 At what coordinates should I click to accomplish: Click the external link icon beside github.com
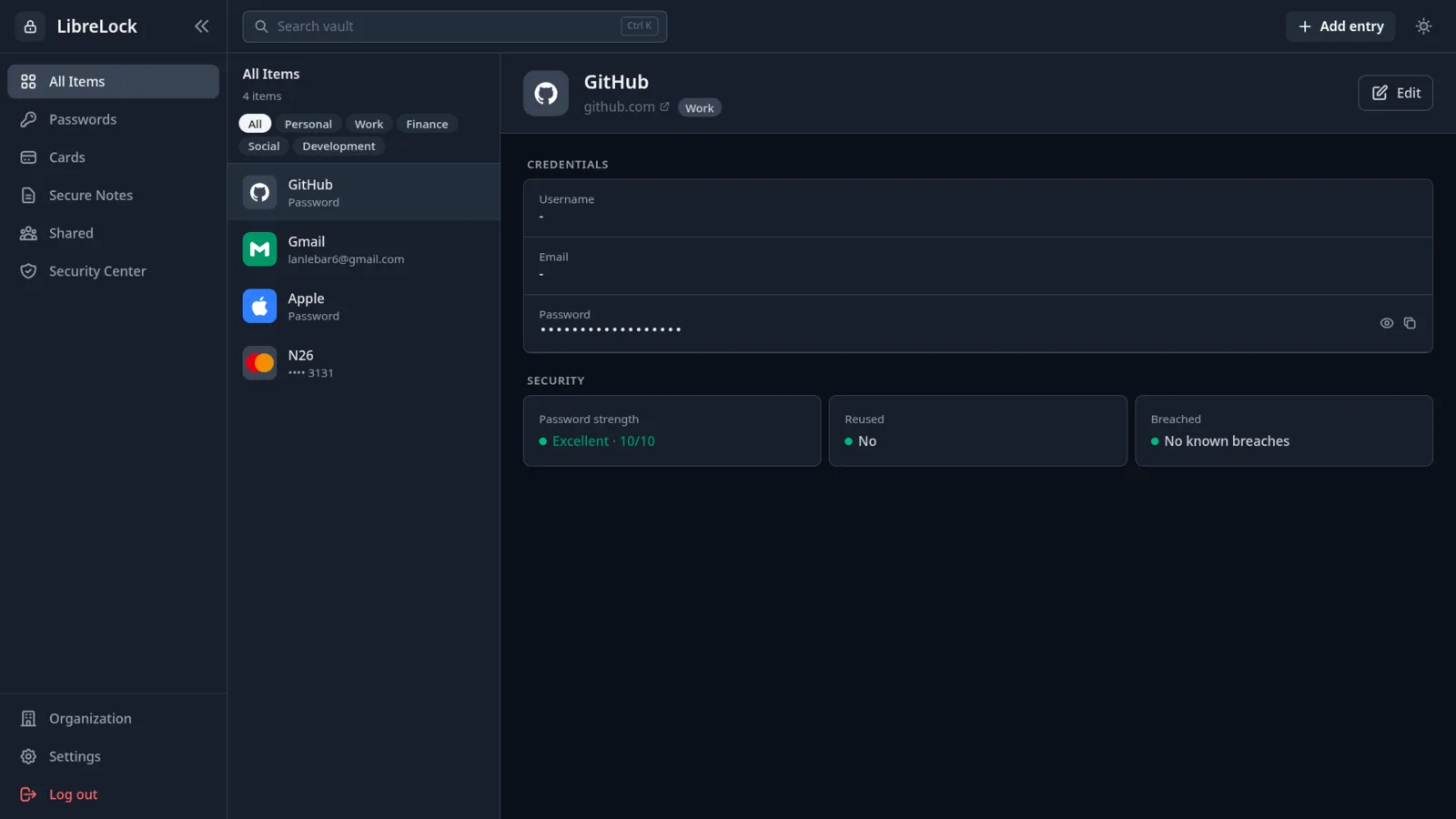(x=664, y=106)
